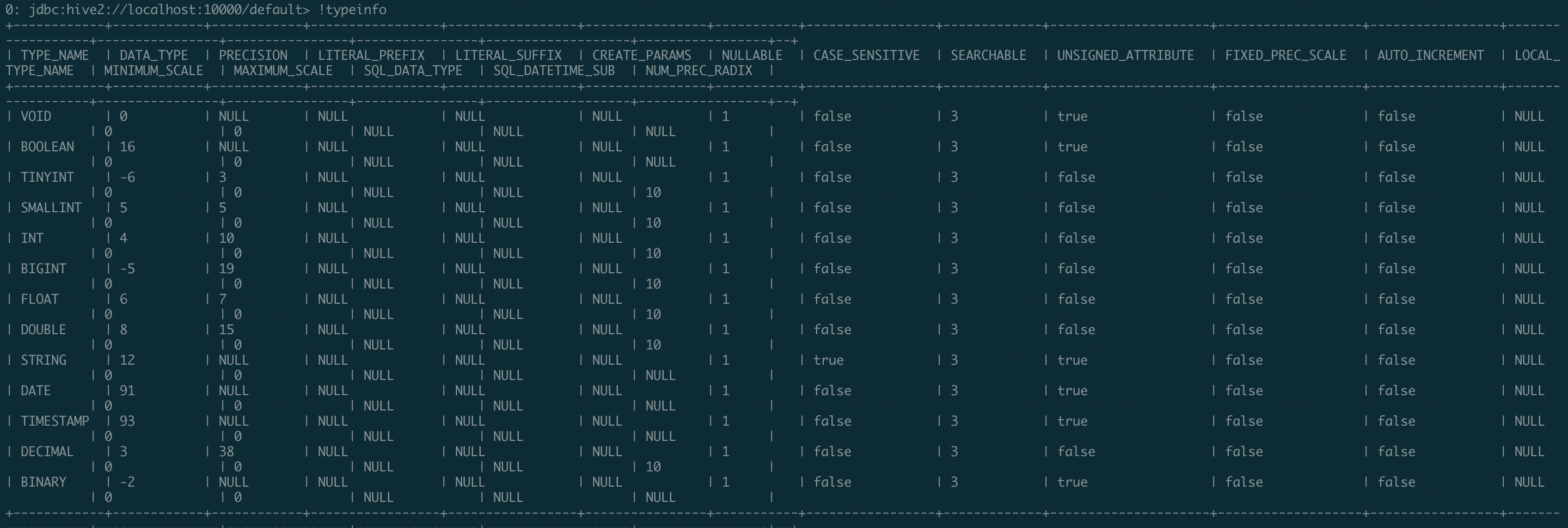Click the SEARCHABLE column header
This screenshot has width=1568, height=528.
(x=989, y=56)
